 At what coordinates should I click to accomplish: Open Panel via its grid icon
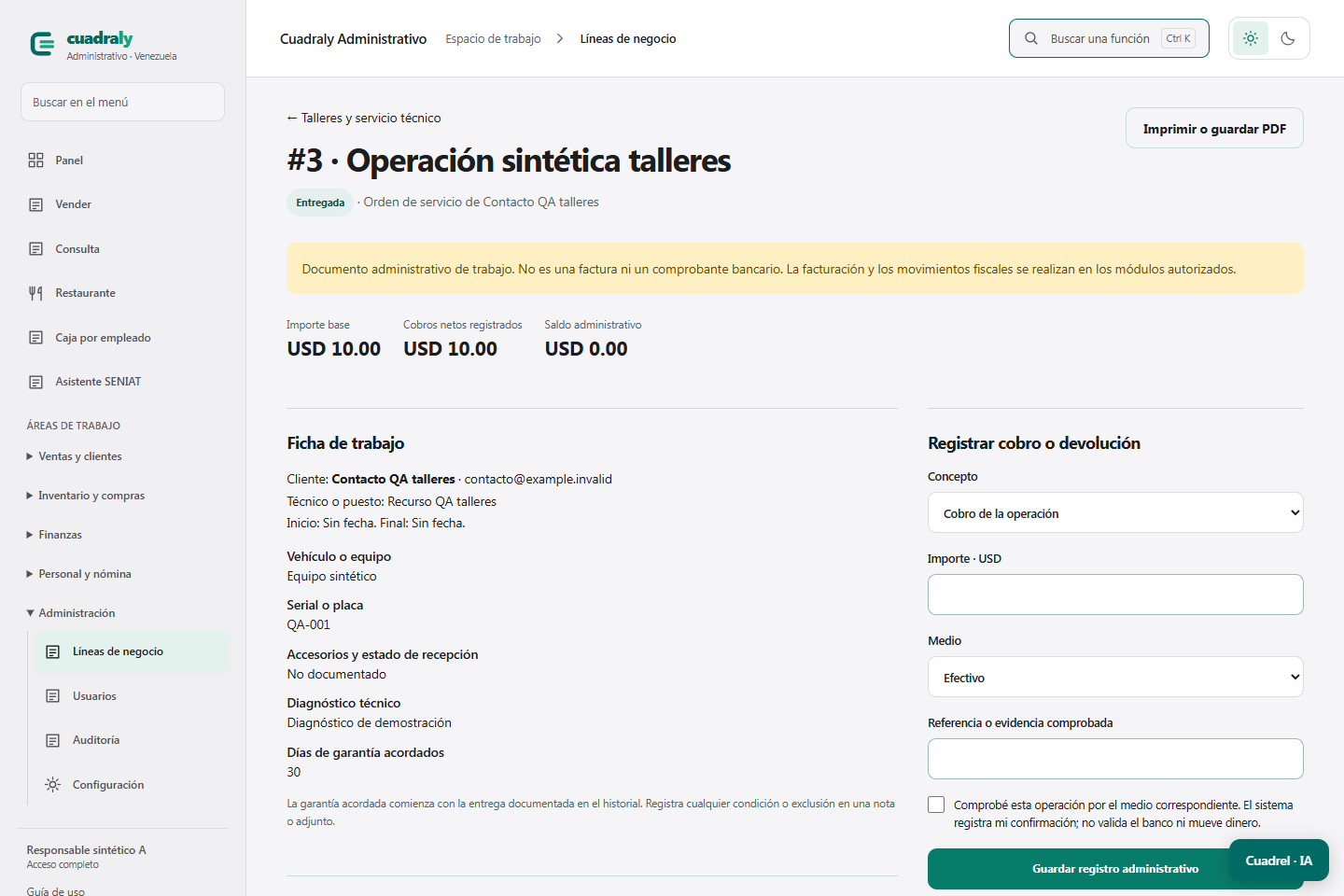click(x=35, y=161)
